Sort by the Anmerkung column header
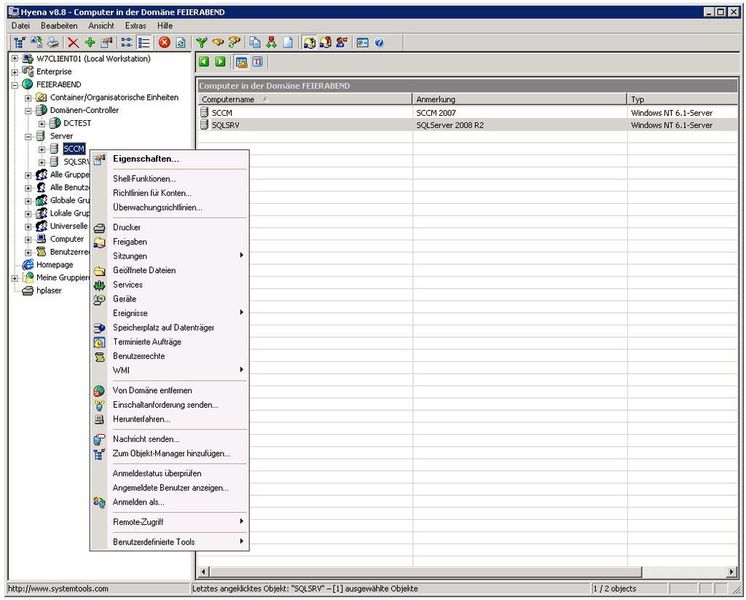The image size is (746, 600). [x=520, y=99]
